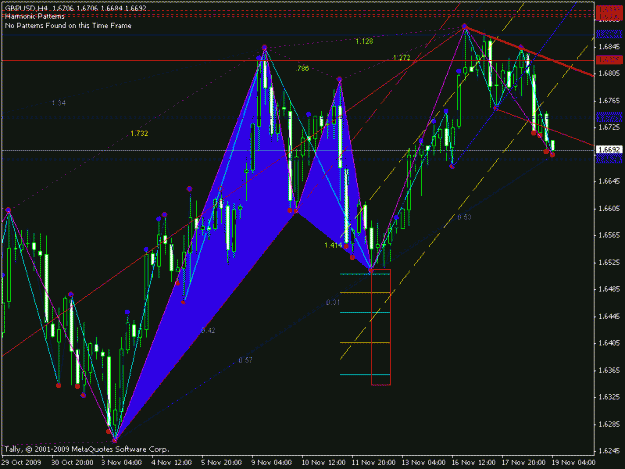Screen dimensions: 625x469
Task: Click the 'Harmonic Patterns' indicator label
Action: 35,17
